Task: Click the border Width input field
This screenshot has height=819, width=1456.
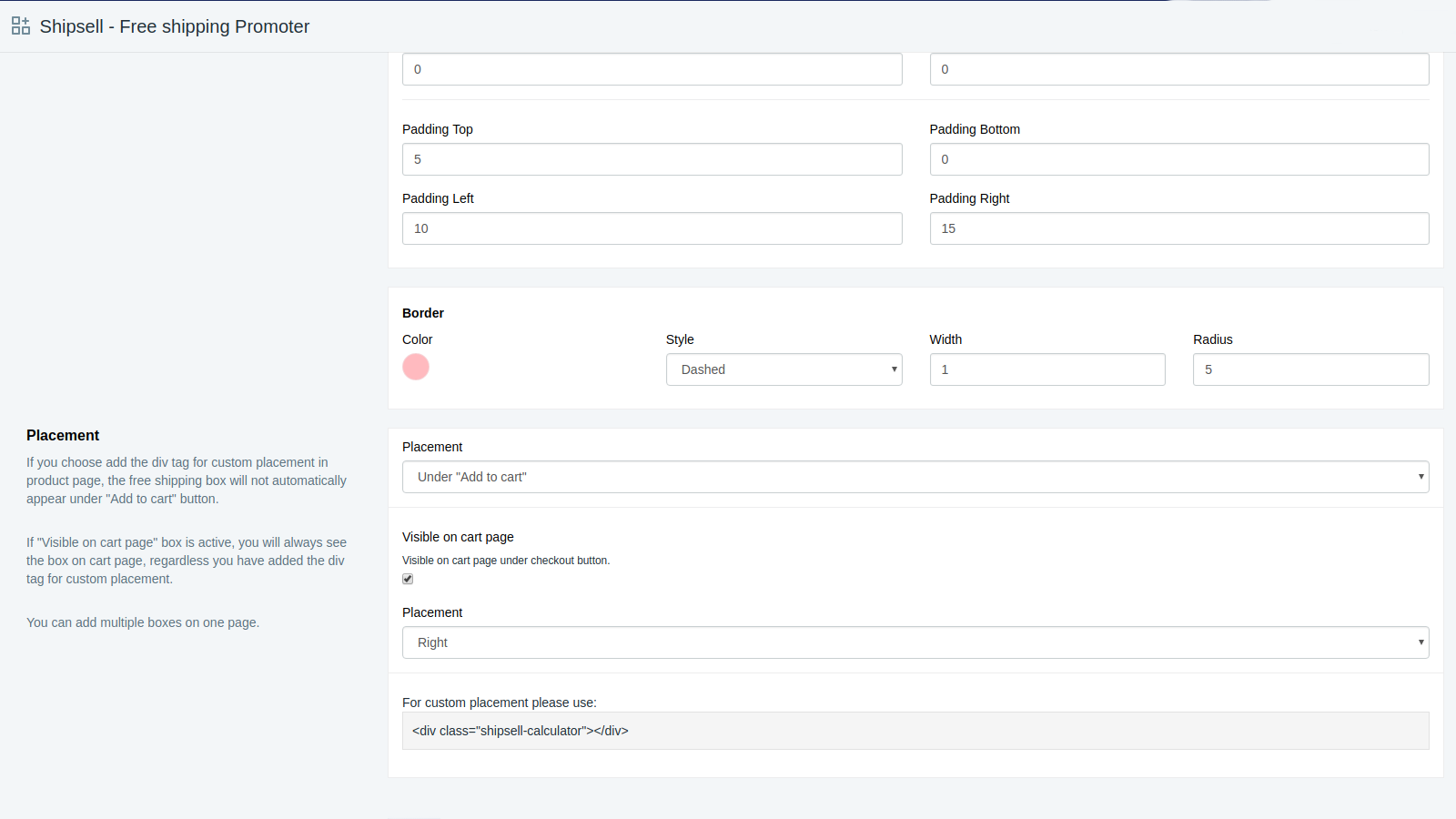Action: tap(1046, 369)
